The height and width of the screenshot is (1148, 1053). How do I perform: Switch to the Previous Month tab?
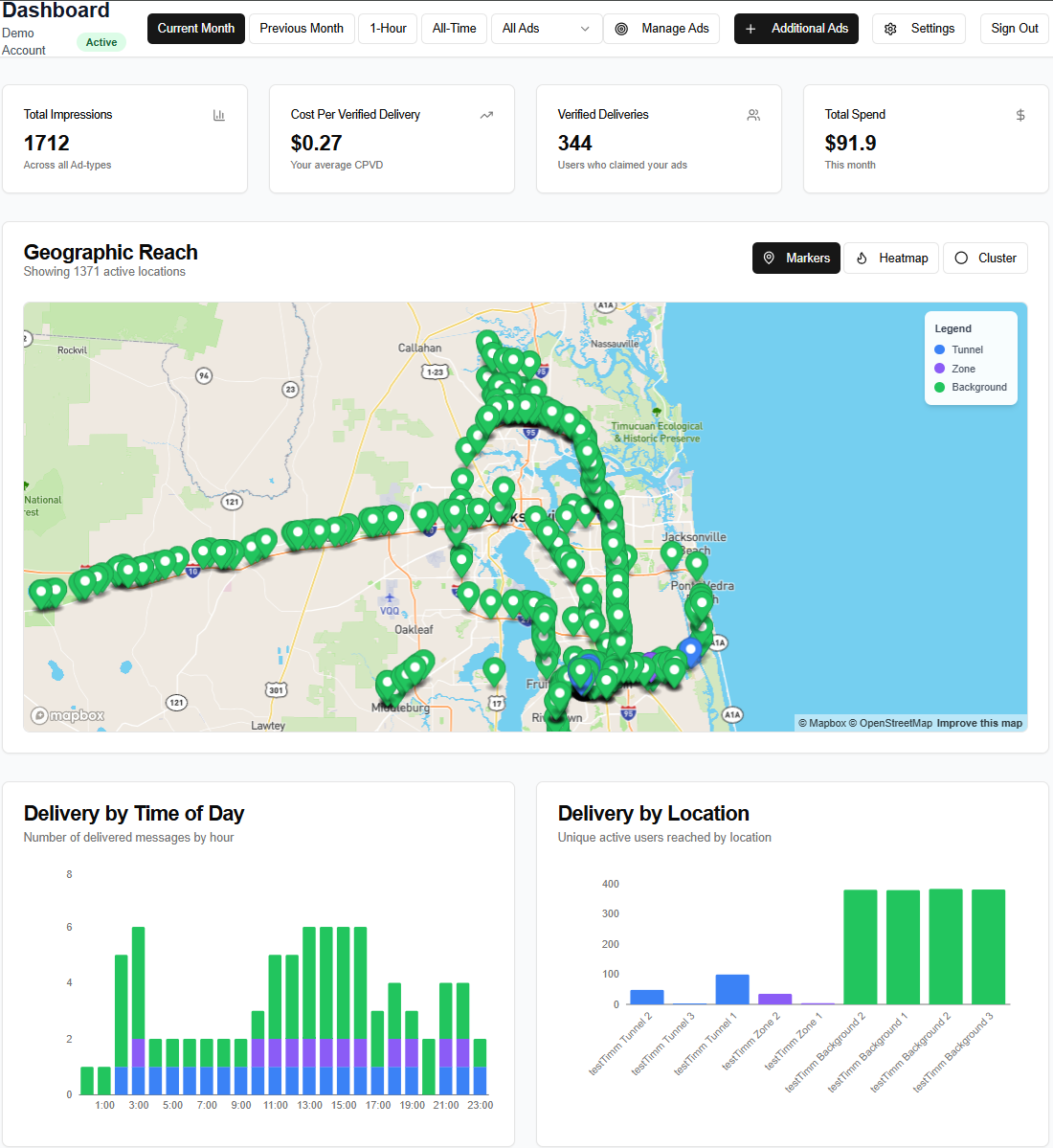point(302,29)
